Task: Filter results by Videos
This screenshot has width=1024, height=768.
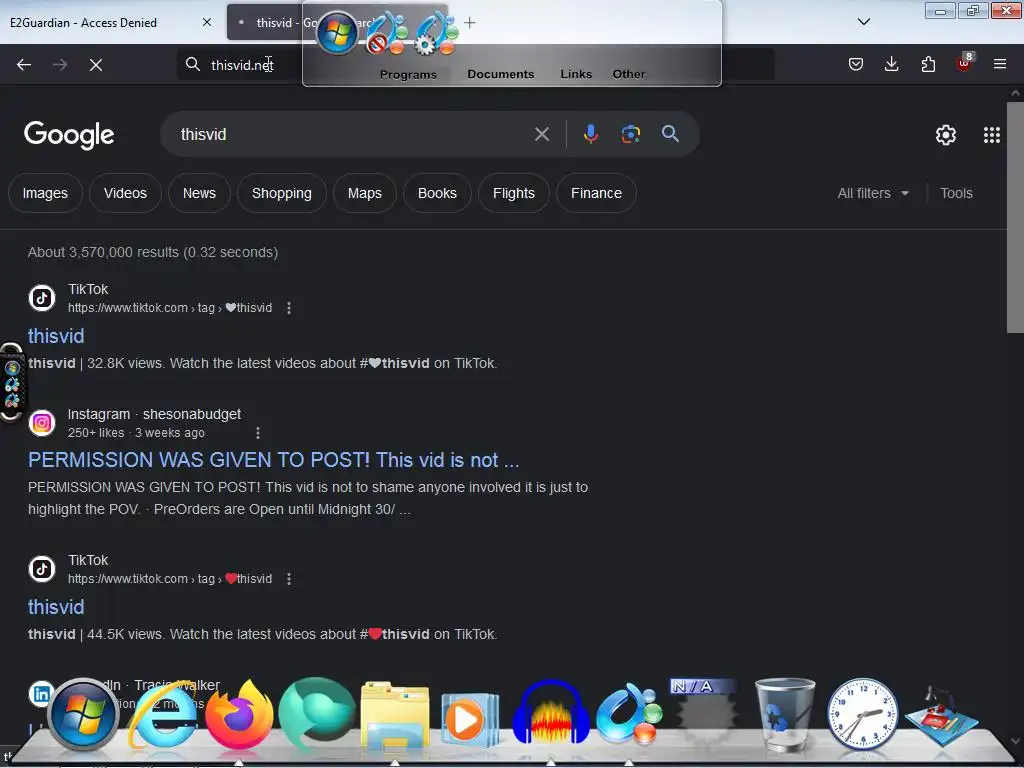Action: [125, 193]
